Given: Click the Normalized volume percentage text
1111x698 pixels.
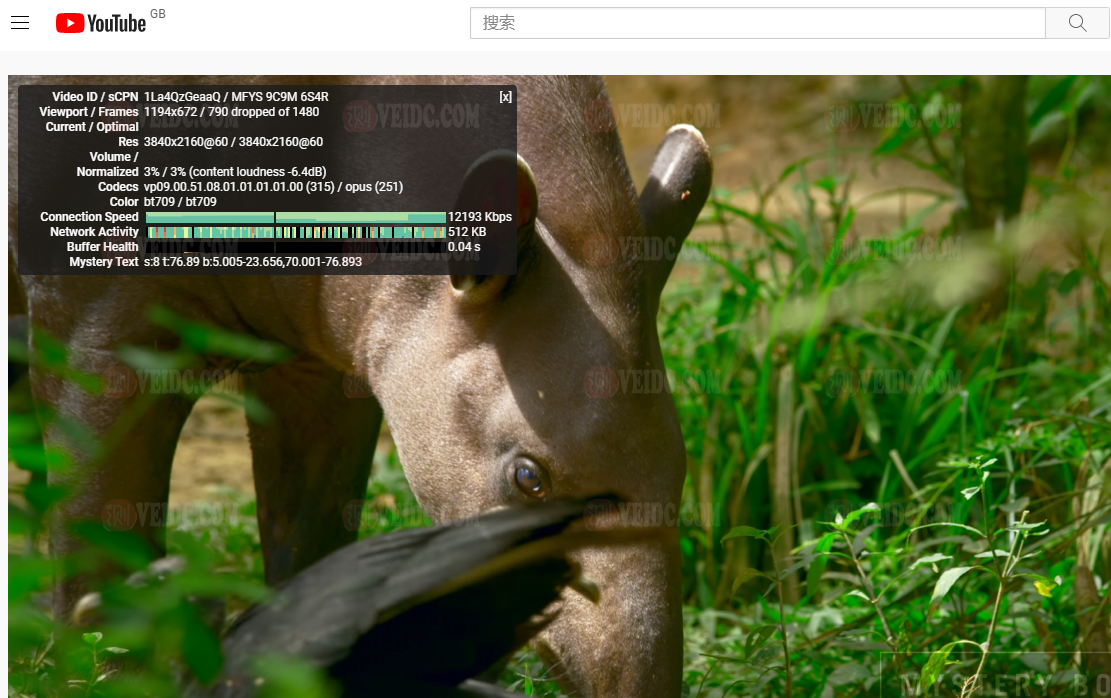Looking at the screenshot, I should pyautogui.click(x=235, y=172).
